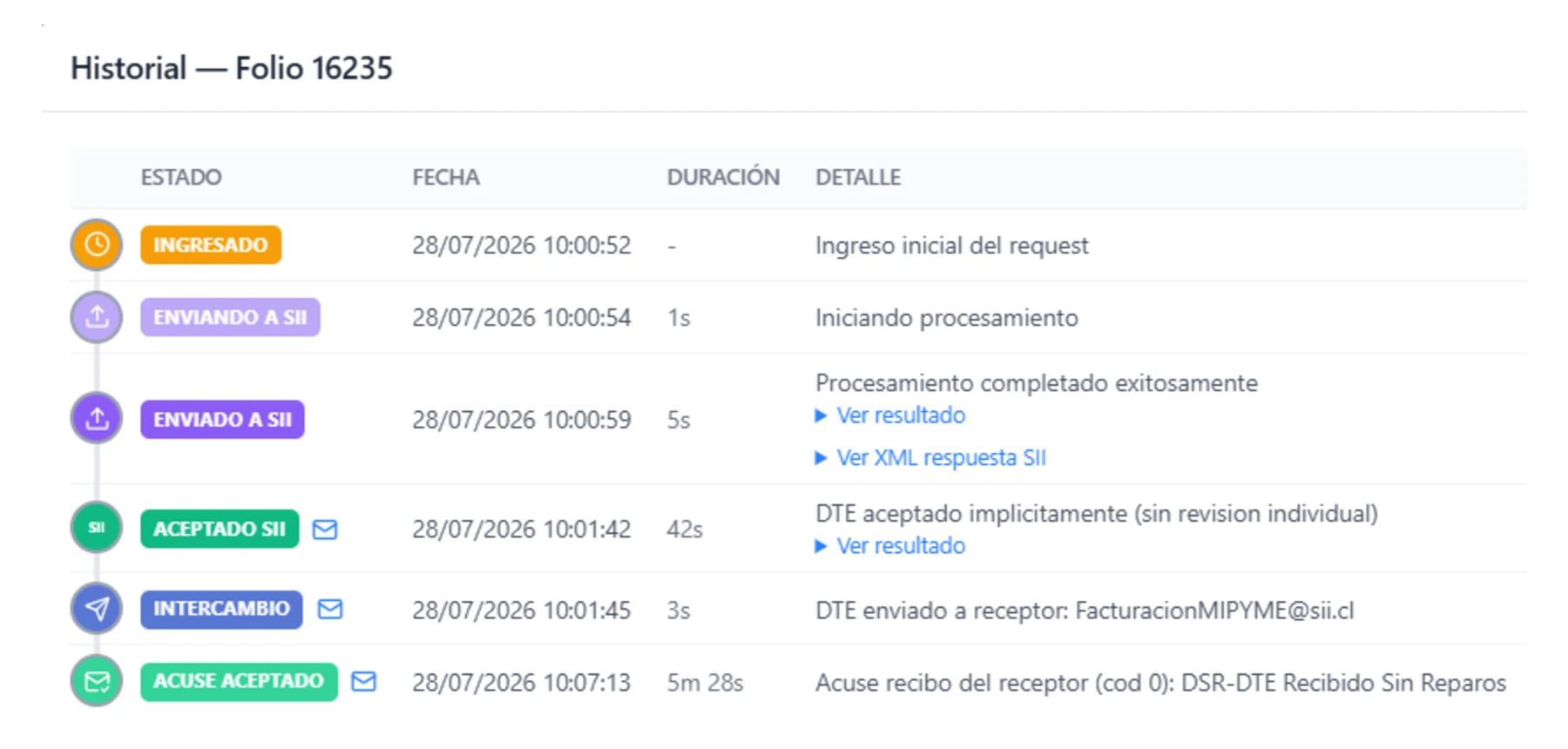Click the ENVIADO A SII status badge

point(222,419)
